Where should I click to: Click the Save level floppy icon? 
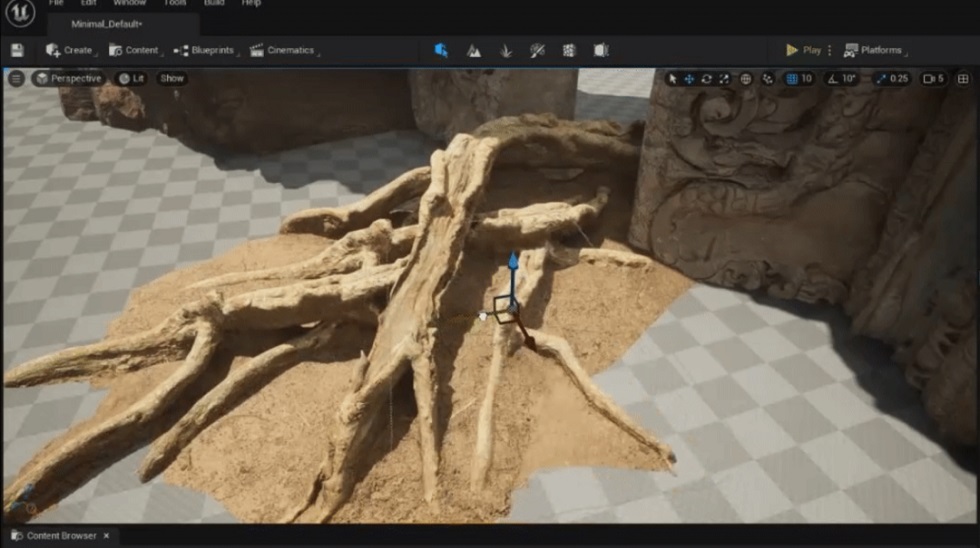click(x=17, y=50)
